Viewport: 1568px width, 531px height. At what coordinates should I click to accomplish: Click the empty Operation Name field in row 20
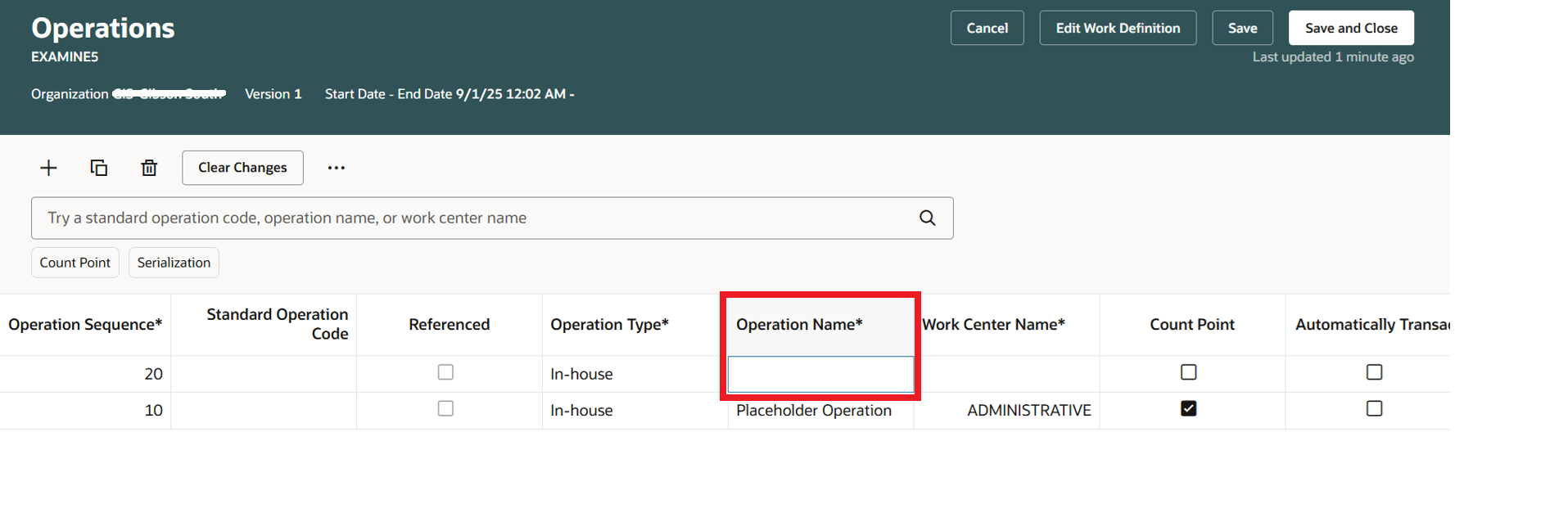coord(820,374)
